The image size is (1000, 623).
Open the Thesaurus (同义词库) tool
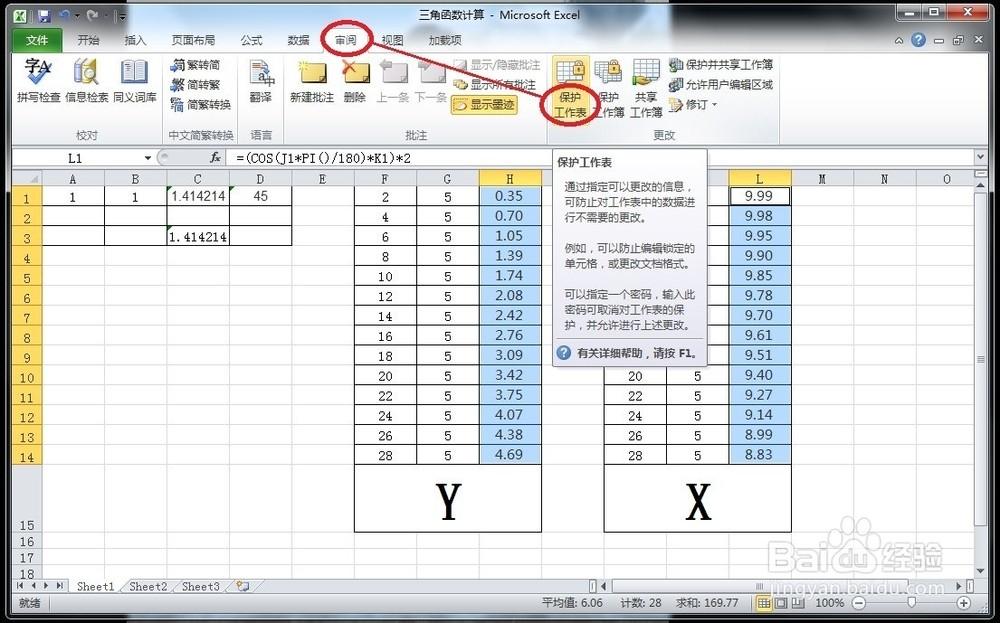tap(134, 80)
